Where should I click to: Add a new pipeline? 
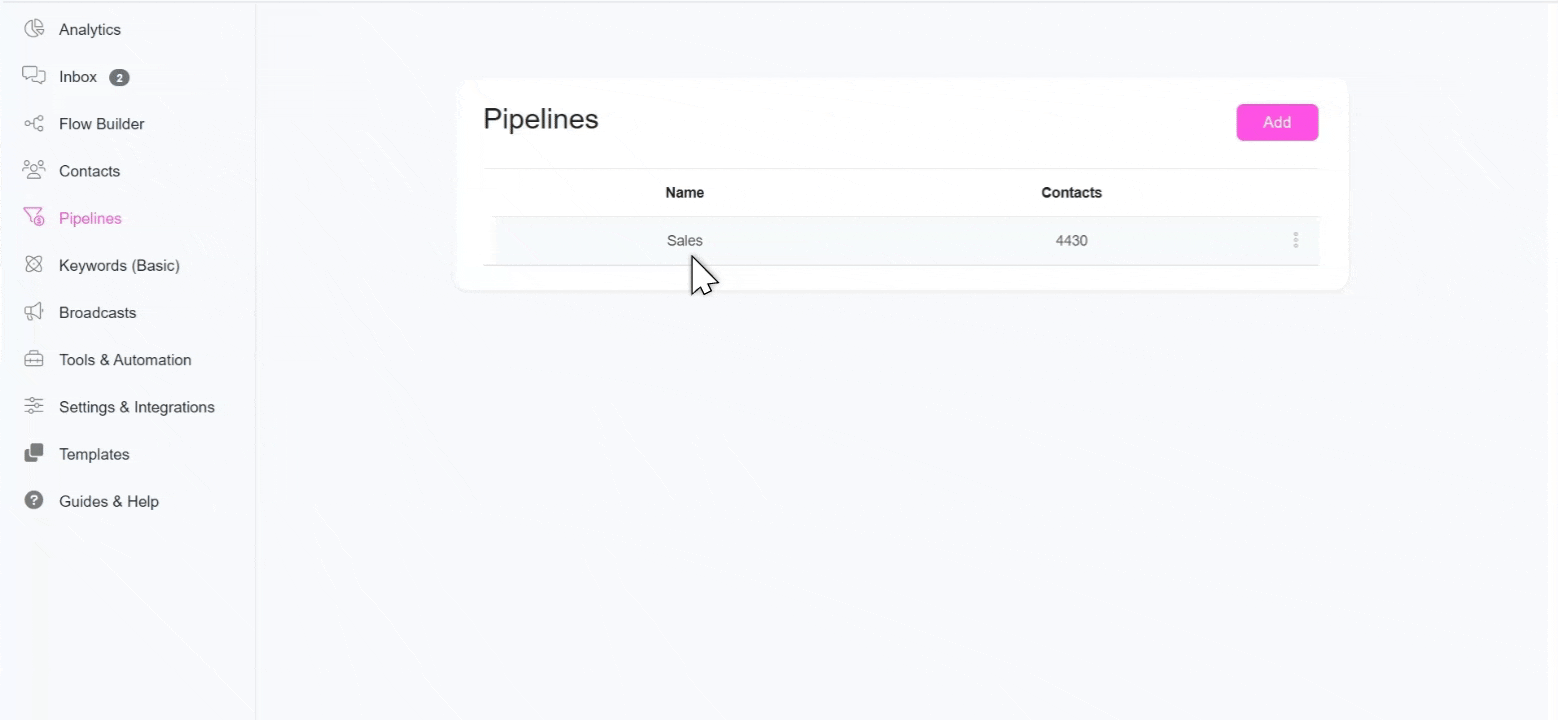1277,122
